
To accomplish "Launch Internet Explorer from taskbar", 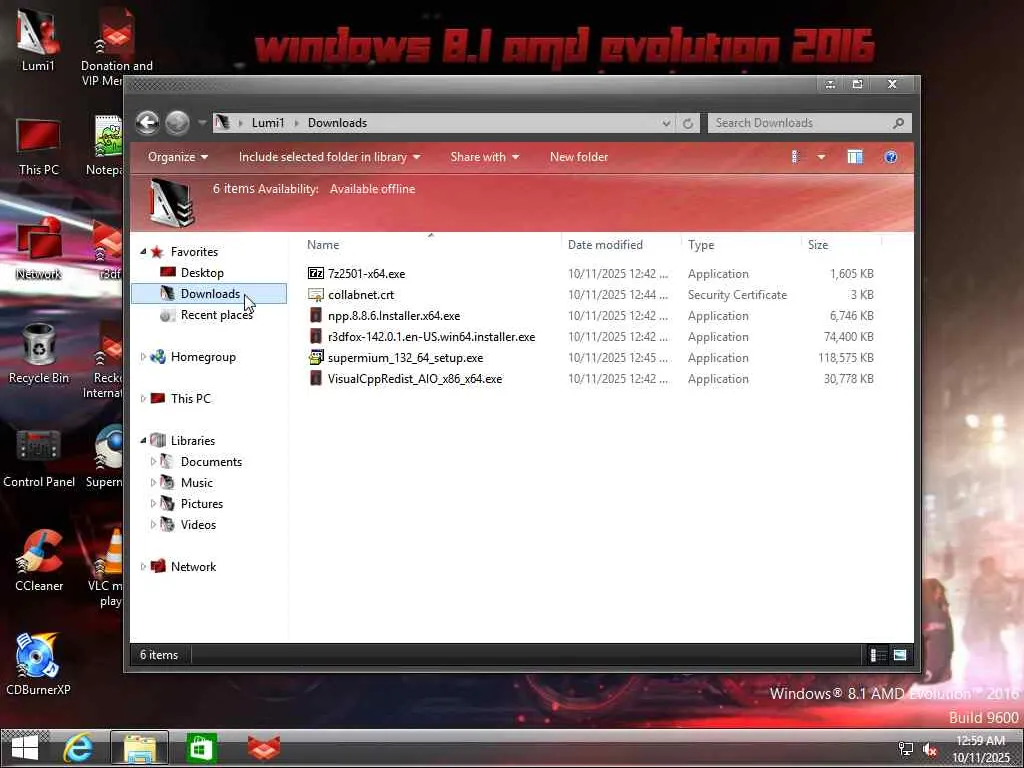I will tap(78, 748).
